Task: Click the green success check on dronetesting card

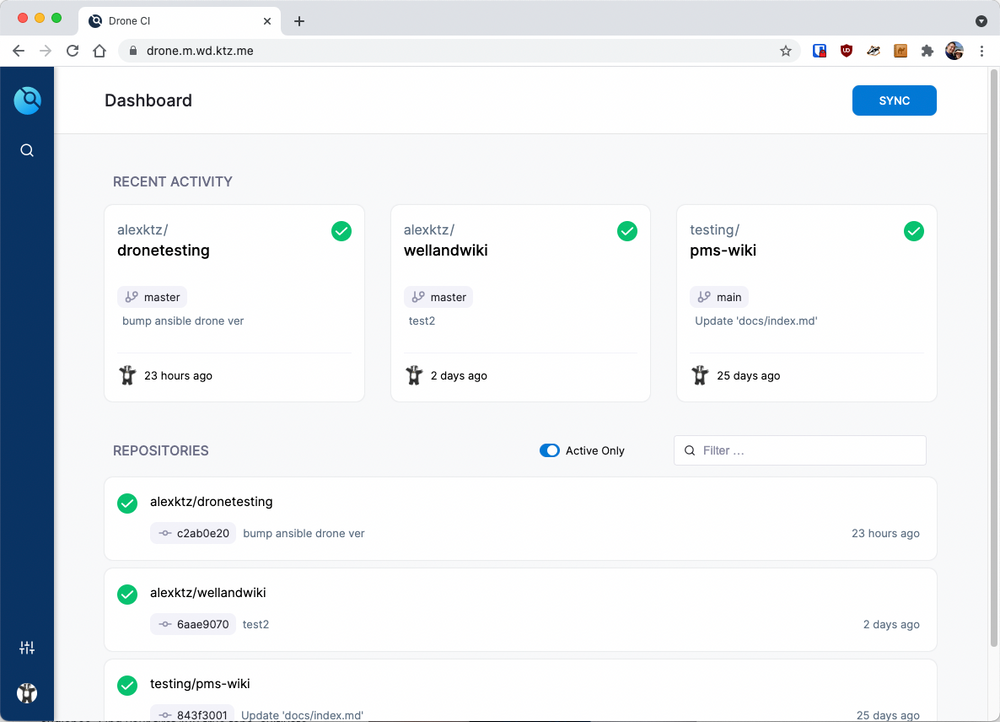Action: [341, 231]
